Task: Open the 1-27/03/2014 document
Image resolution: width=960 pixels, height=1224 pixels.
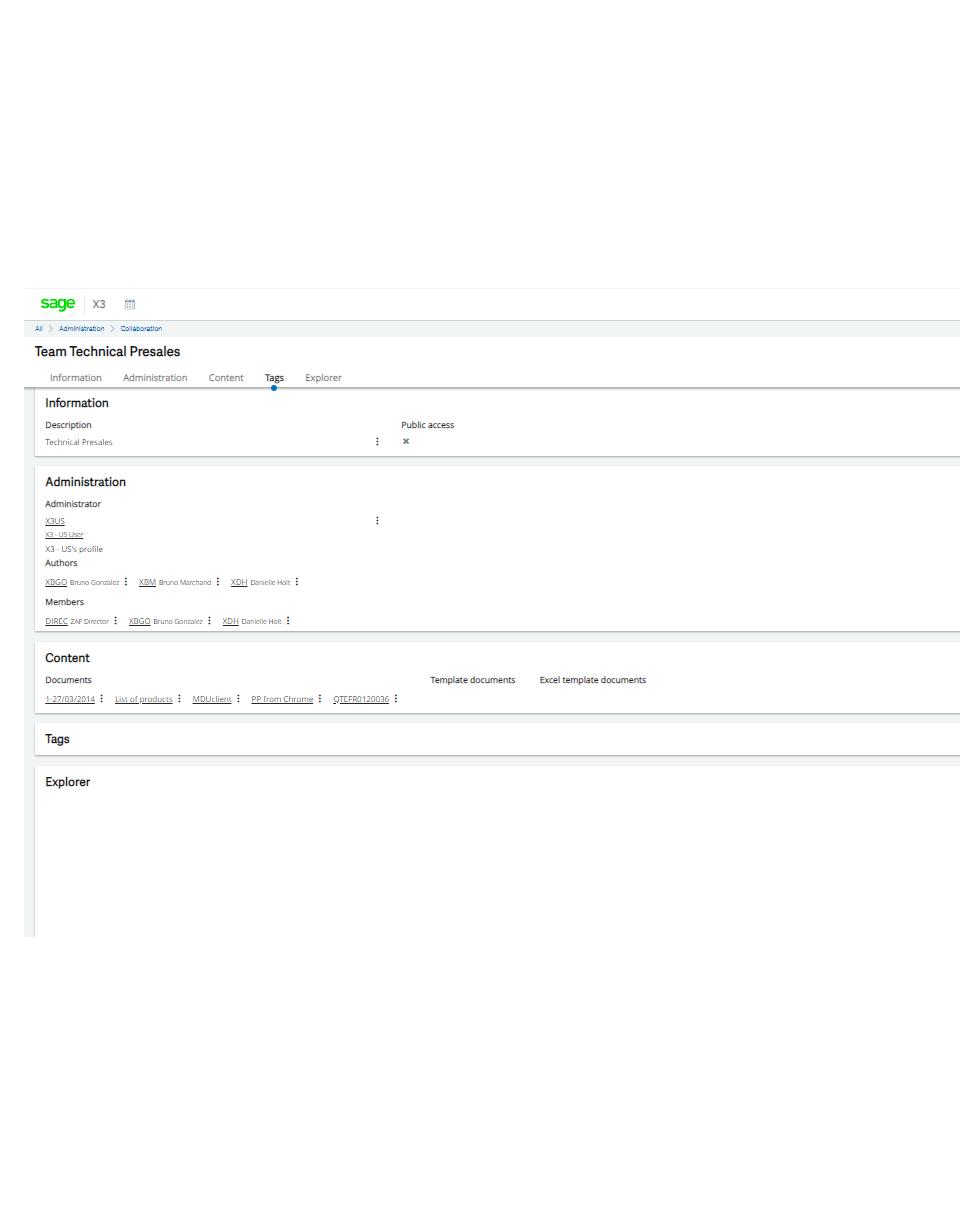Action: click(70, 698)
